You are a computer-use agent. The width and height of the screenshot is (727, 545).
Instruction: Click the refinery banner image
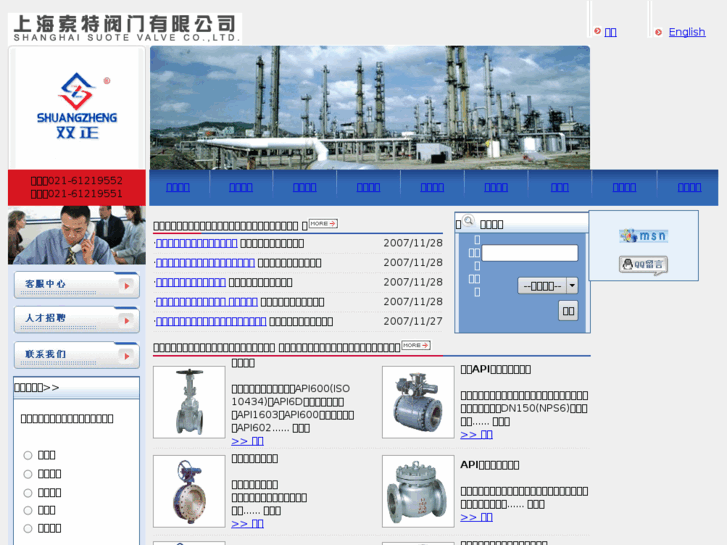pos(370,108)
